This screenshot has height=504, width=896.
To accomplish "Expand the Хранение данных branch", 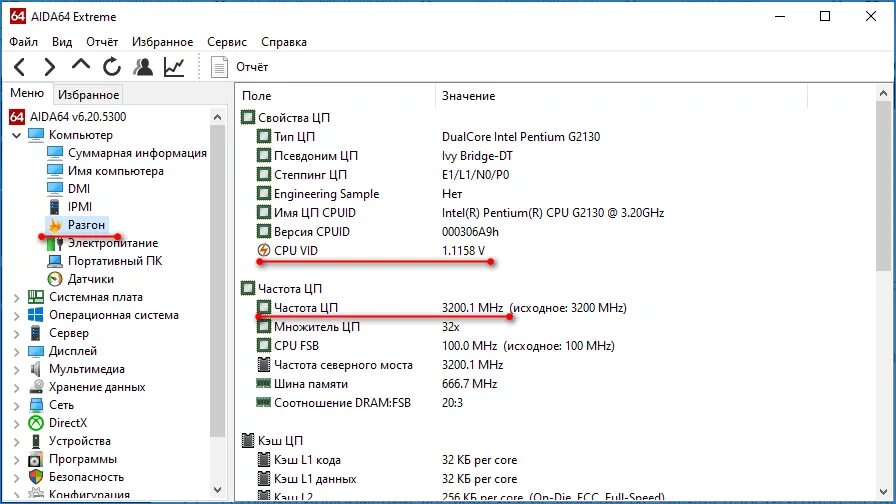I will (17, 388).
